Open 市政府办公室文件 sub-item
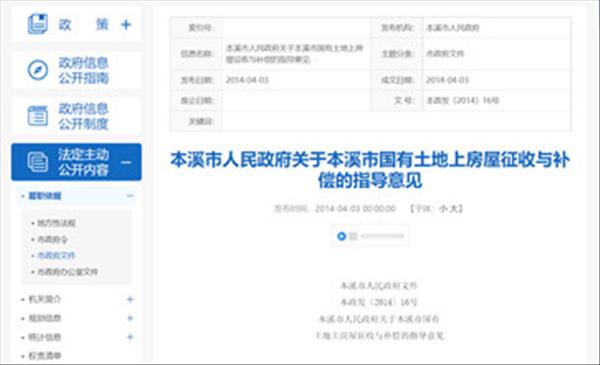This screenshot has width=600, height=365. pos(67,272)
